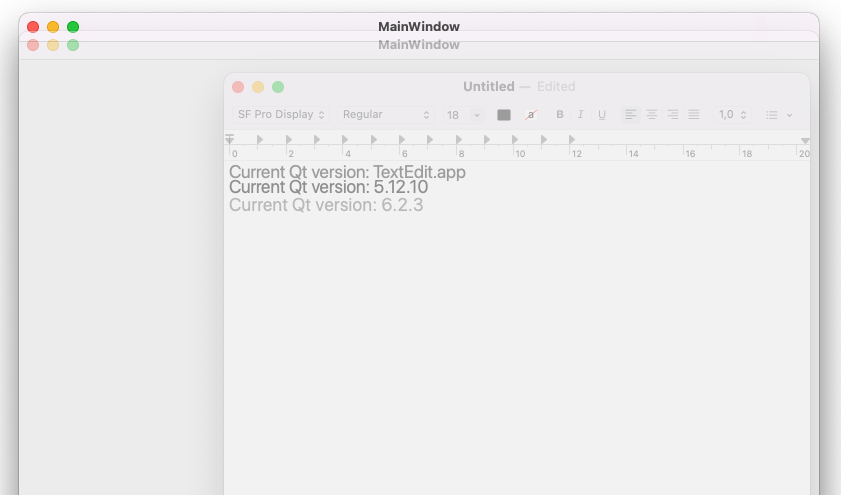Open the 1,0 line spacing dropdown
Viewport: 841px width, 495px height.
pyautogui.click(x=732, y=115)
